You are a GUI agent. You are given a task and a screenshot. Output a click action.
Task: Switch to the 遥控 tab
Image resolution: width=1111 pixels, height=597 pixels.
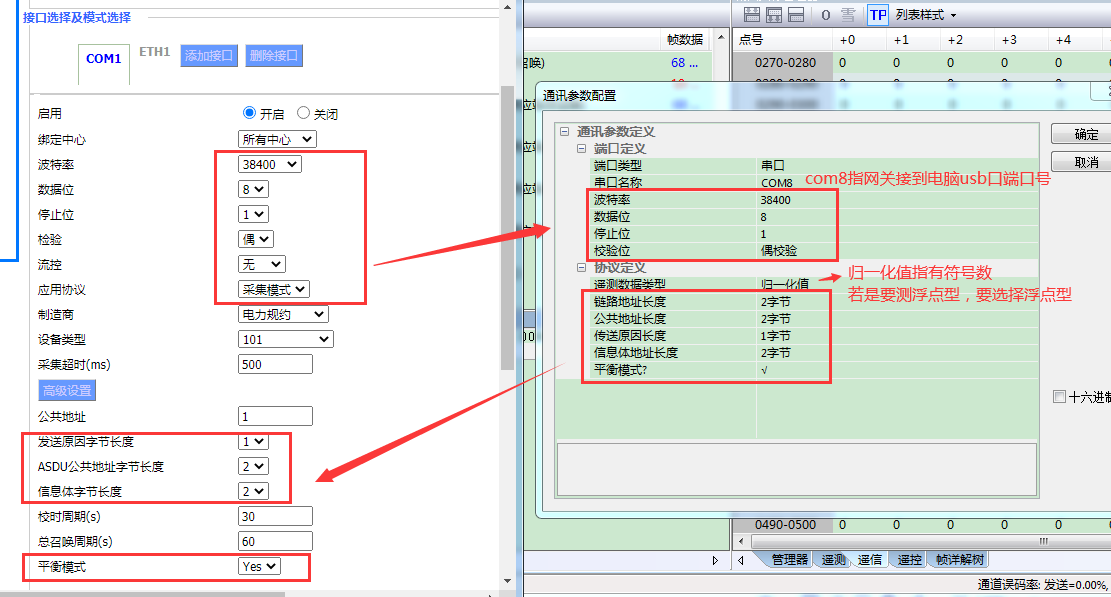909,559
